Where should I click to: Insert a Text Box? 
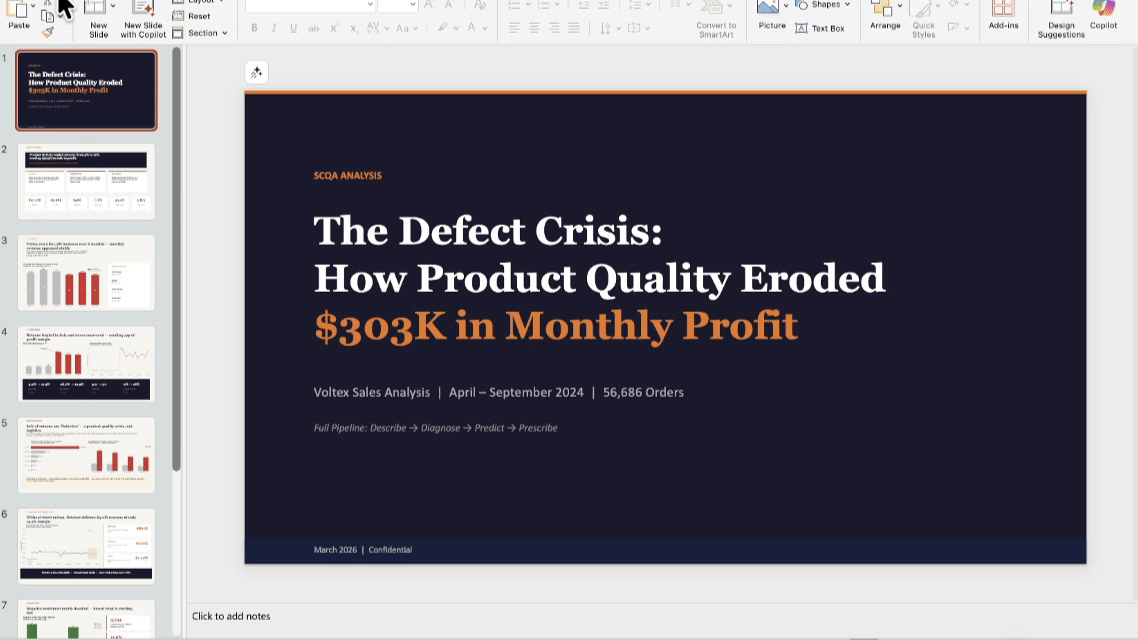(820, 28)
